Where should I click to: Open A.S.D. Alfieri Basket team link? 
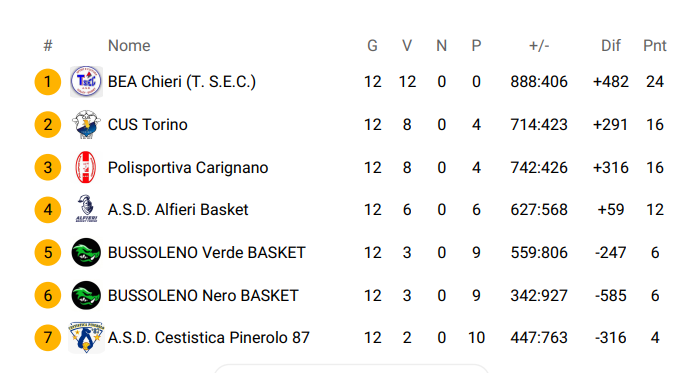point(178,209)
